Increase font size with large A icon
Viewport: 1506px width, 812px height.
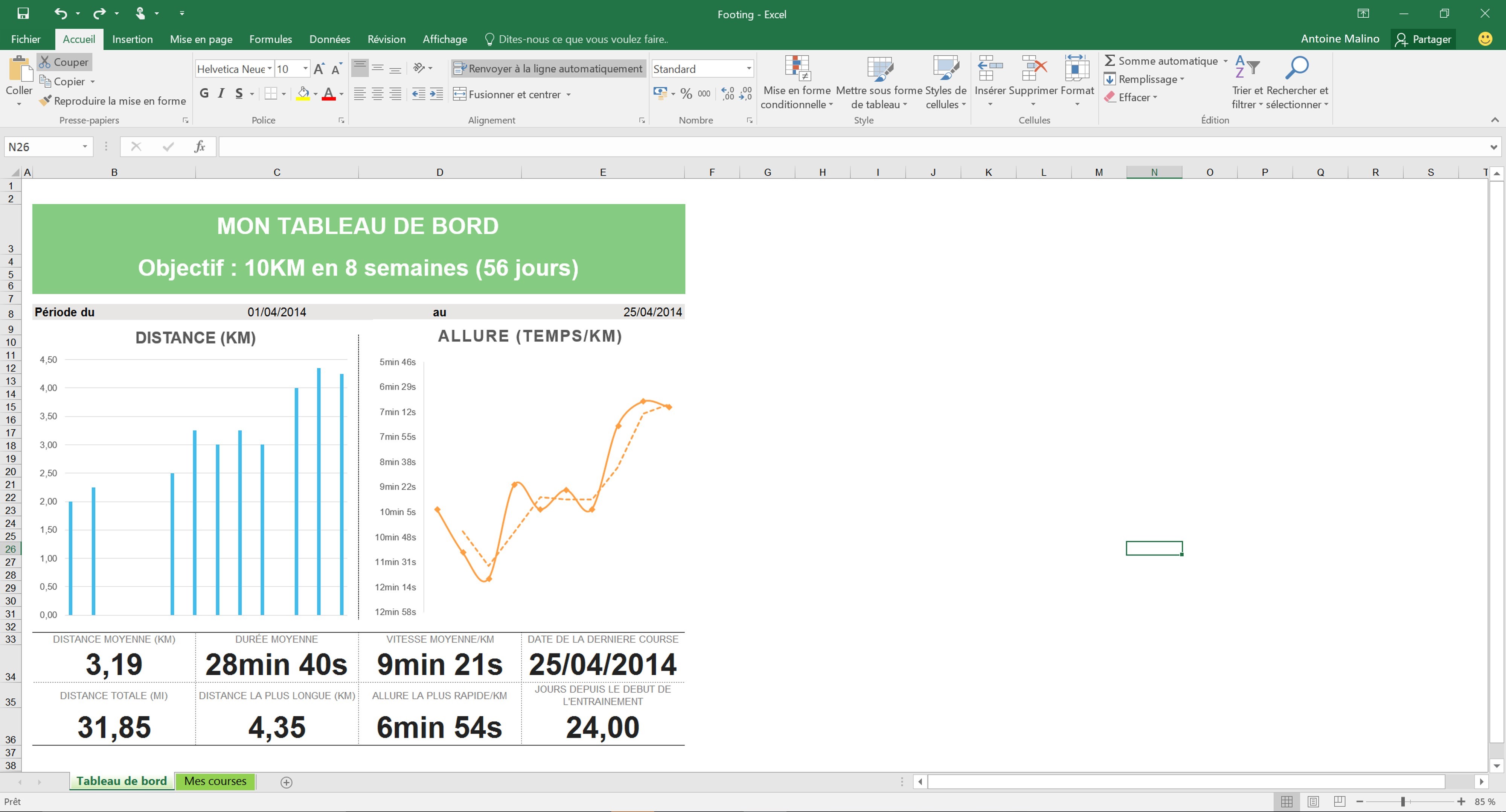pyautogui.click(x=319, y=69)
